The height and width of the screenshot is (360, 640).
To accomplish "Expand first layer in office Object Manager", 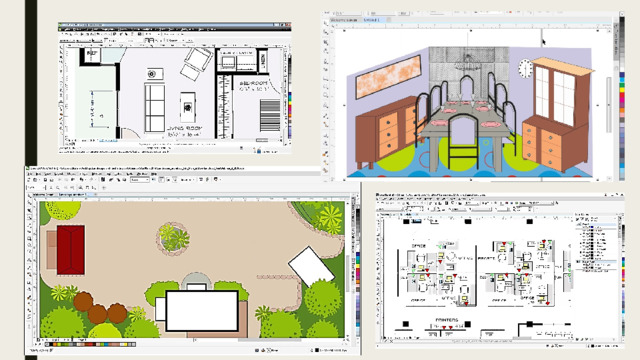I will pos(580,234).
